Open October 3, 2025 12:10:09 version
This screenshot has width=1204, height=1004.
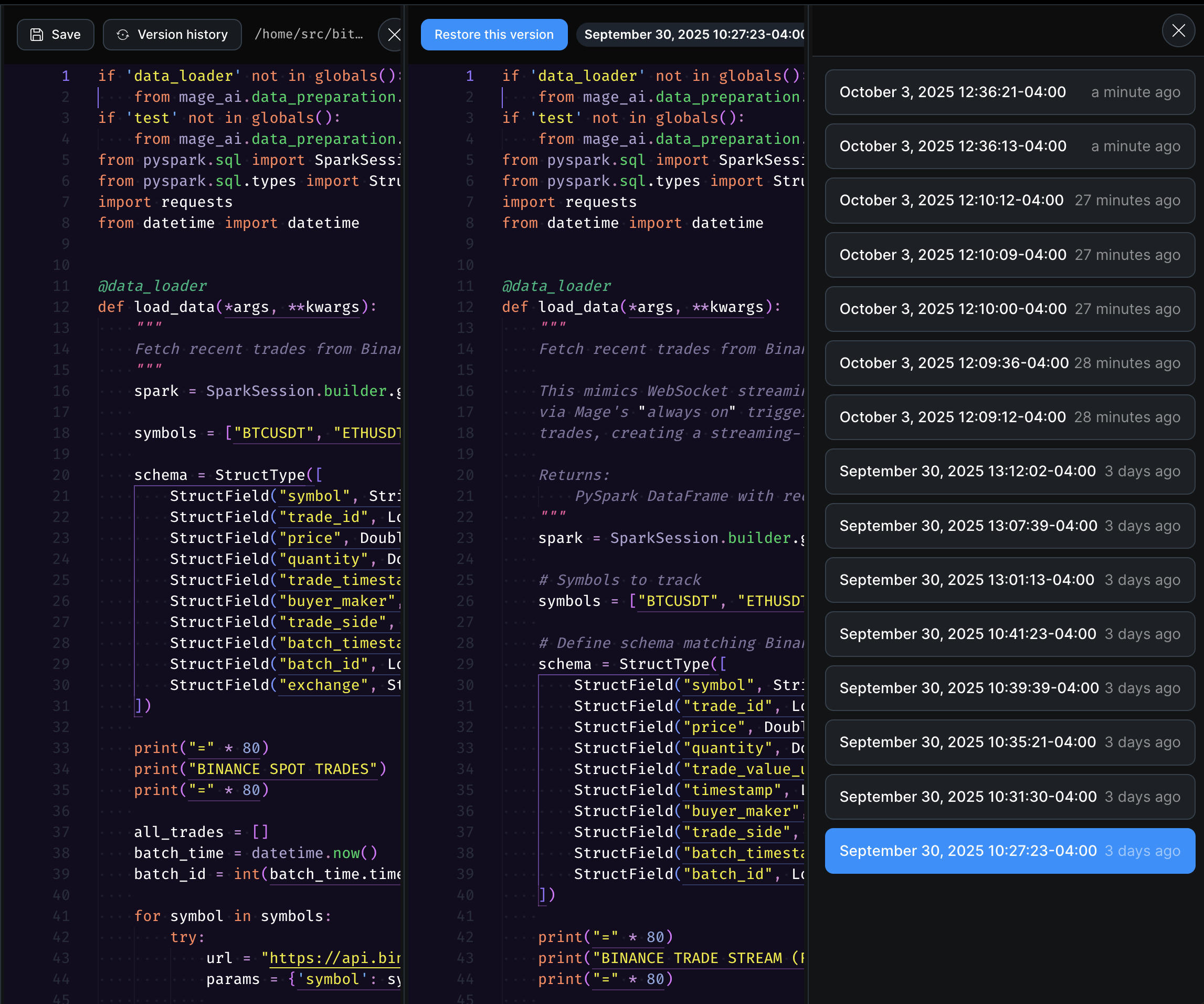click(1009, 255)
